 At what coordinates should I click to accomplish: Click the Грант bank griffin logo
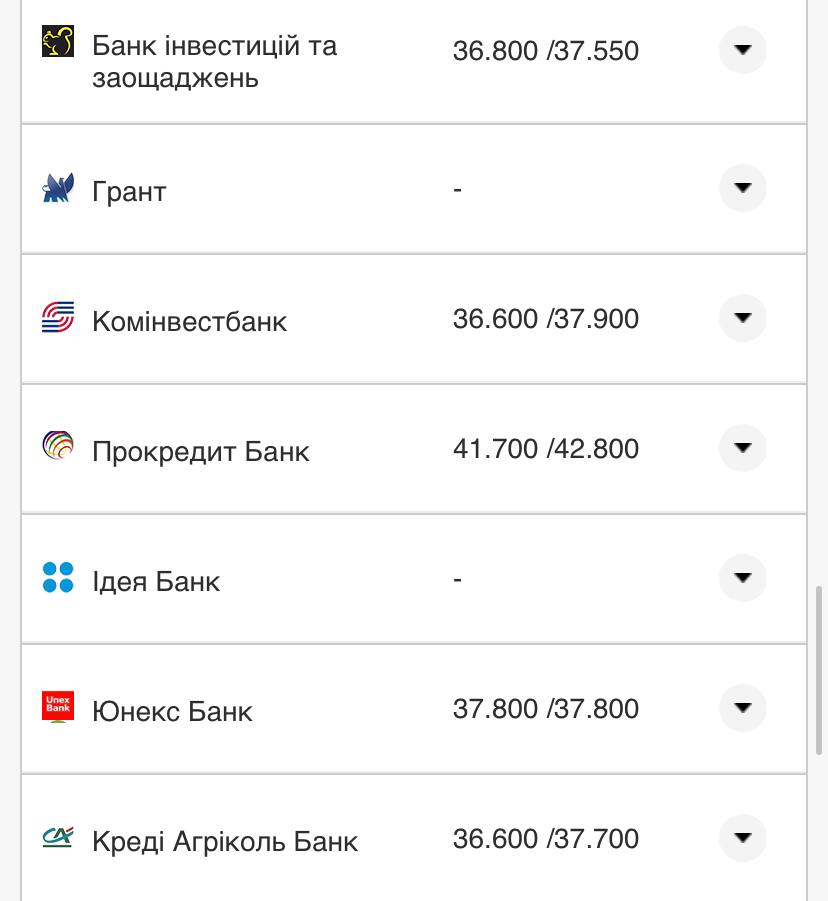point(58,188)
